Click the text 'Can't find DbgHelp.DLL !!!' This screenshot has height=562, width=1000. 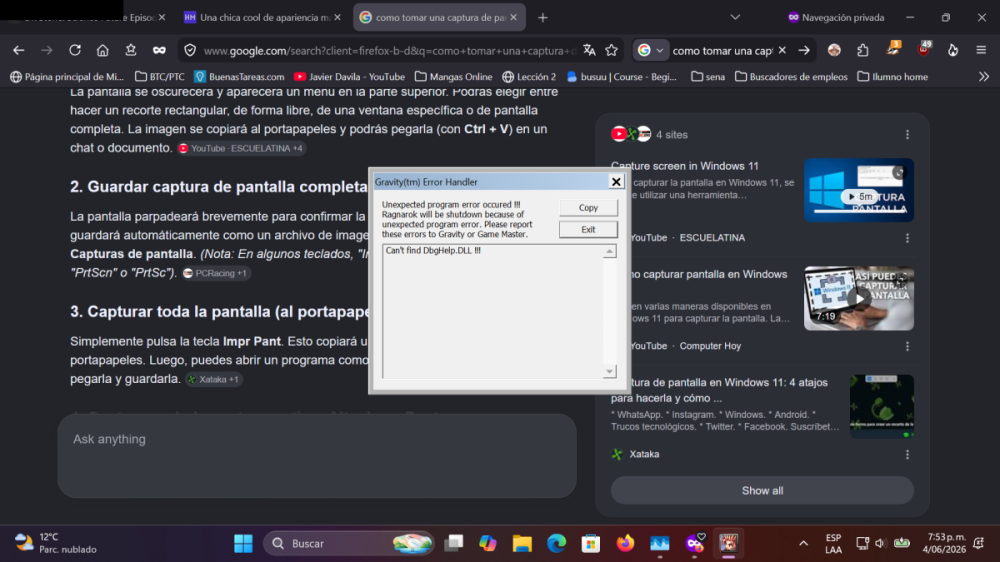tap(433, 251)
